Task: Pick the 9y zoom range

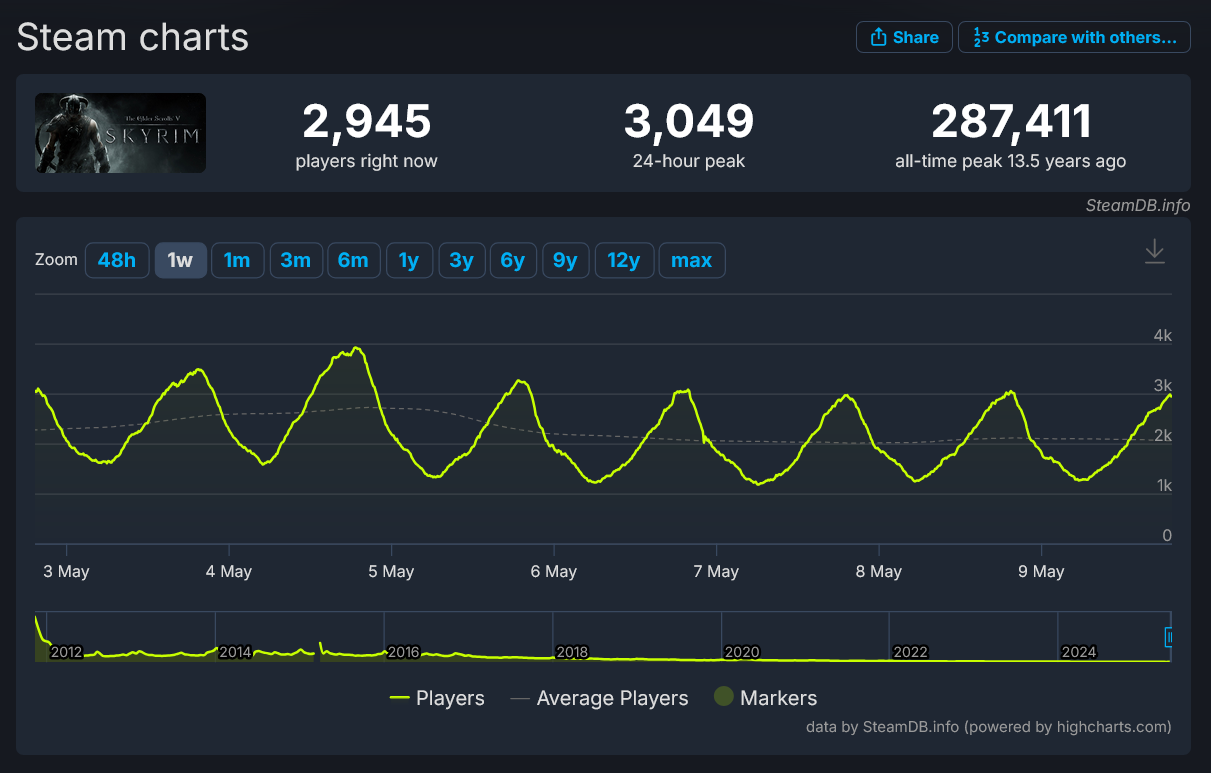Action: pyautogui.click(x=565, y=260)
